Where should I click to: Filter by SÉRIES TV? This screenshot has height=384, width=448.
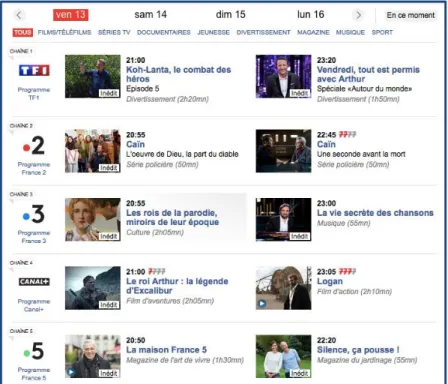(114, 32)
